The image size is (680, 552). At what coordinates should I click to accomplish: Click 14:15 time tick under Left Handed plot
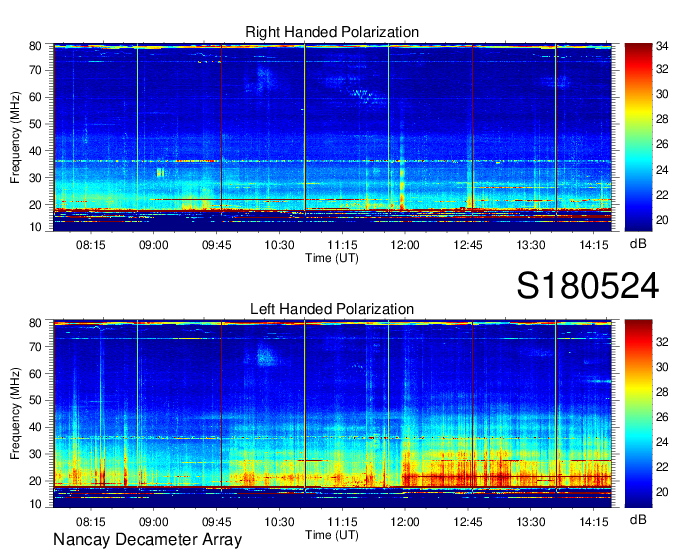tap(594, 522)
